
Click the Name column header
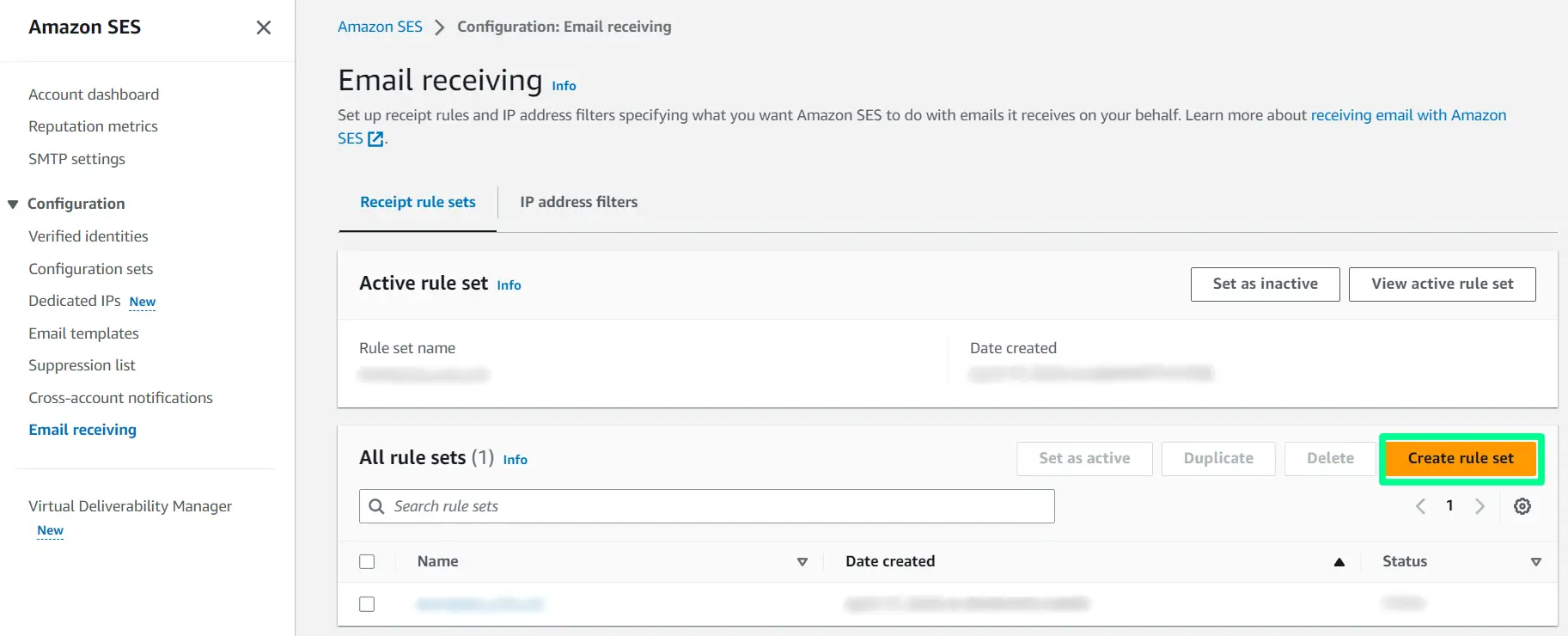tap(437, 562)
